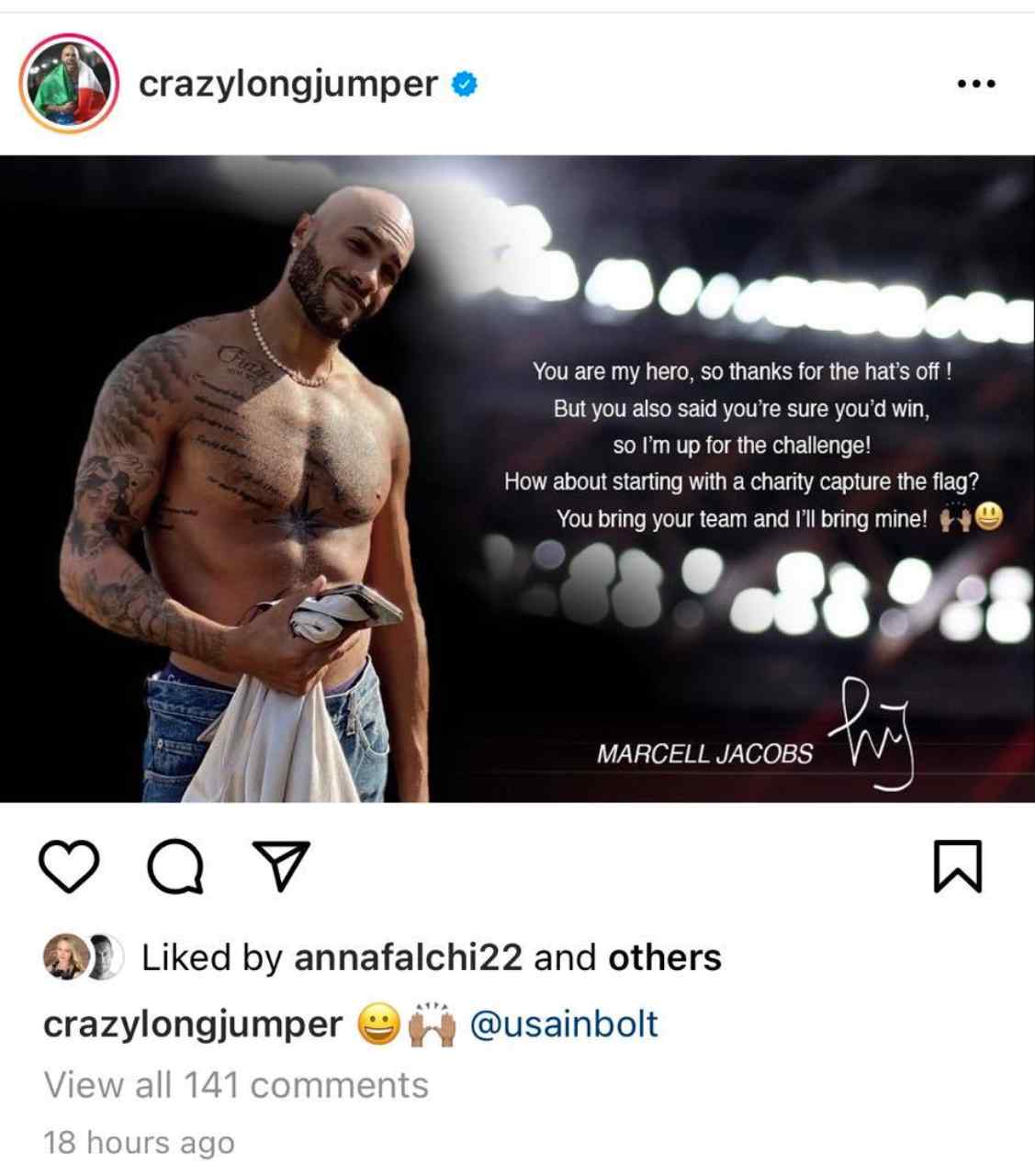
Task: Open the crazylongjumper profile picture story
Action: pos(69,84)
